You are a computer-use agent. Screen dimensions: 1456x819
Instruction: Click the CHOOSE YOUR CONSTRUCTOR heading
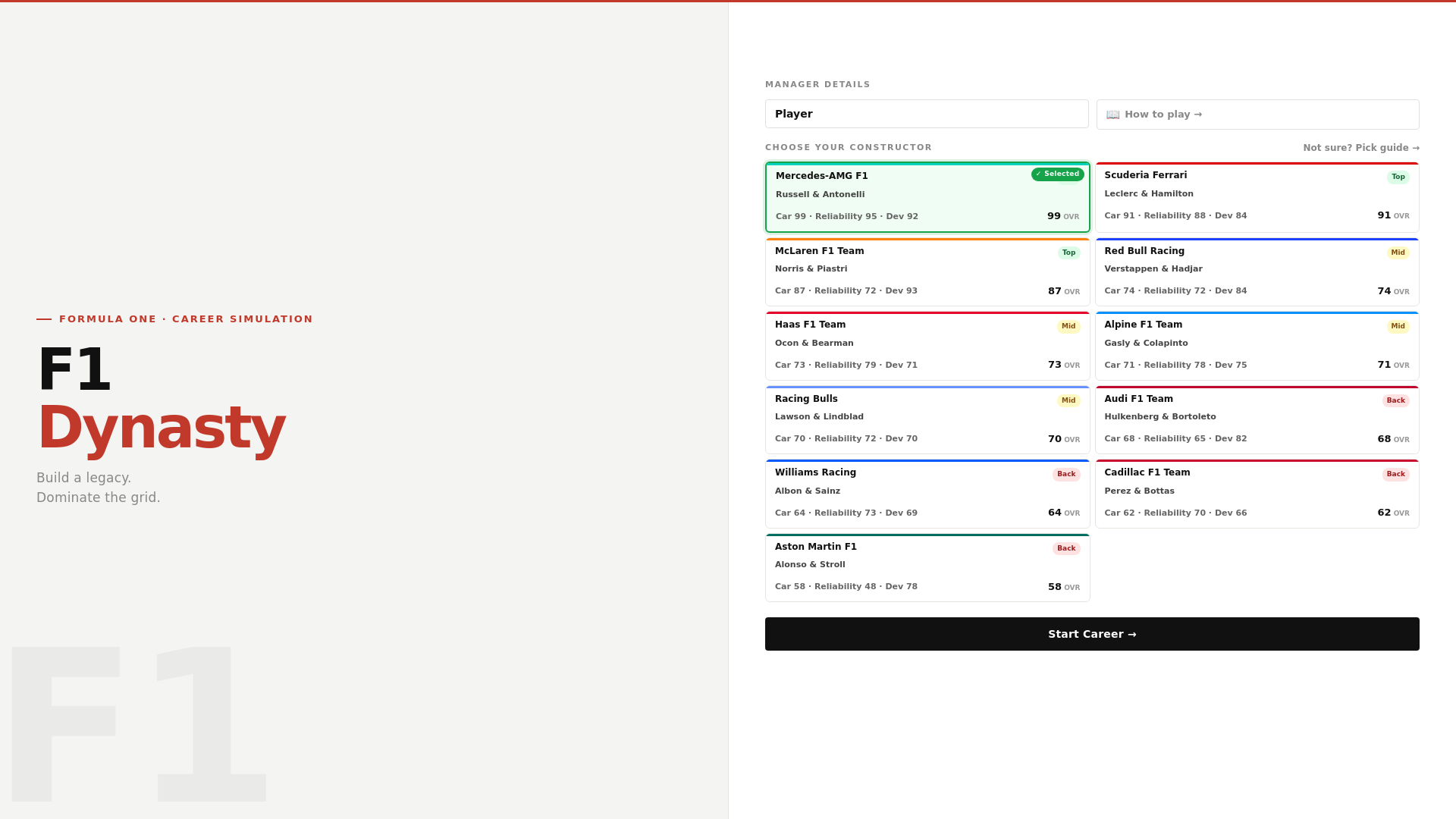click(848, 148)
